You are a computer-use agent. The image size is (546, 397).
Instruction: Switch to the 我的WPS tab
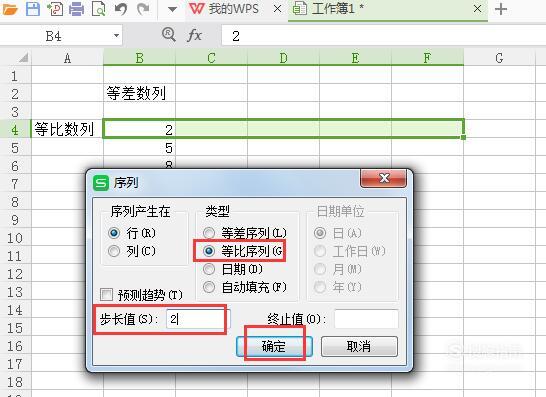pos(225,8)
